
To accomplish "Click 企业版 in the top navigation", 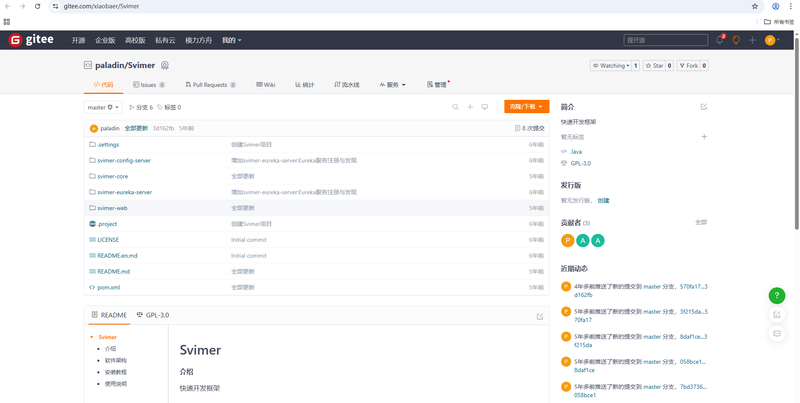I will point(105,40).
